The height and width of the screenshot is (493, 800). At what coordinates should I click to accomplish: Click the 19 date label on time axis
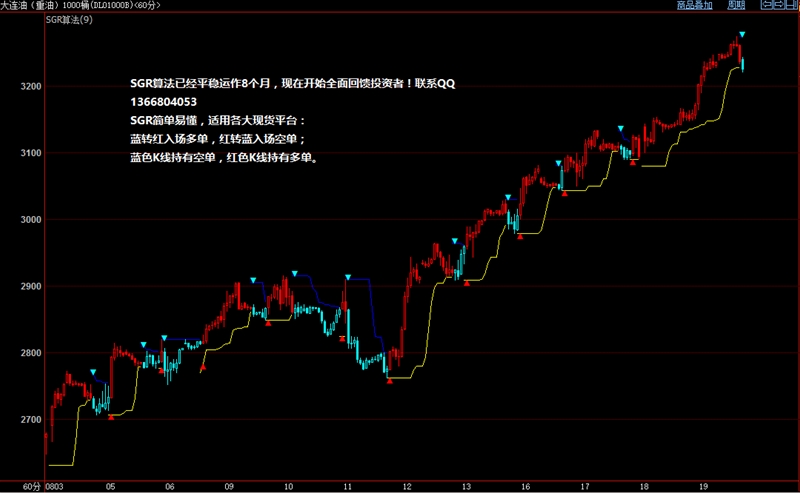coord(704,487)
